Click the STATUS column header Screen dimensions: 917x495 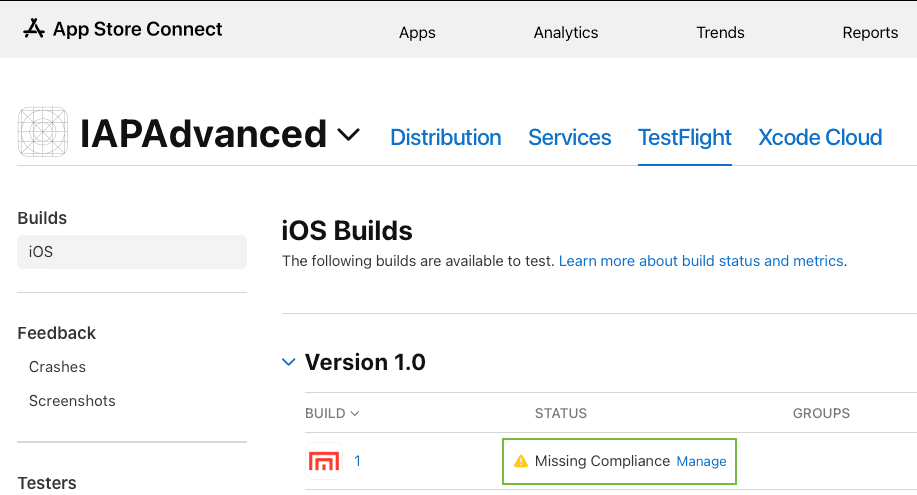(561, 413)
